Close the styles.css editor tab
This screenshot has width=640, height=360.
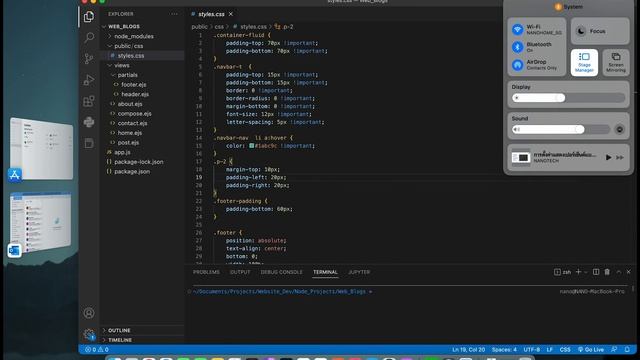[231, 14]
